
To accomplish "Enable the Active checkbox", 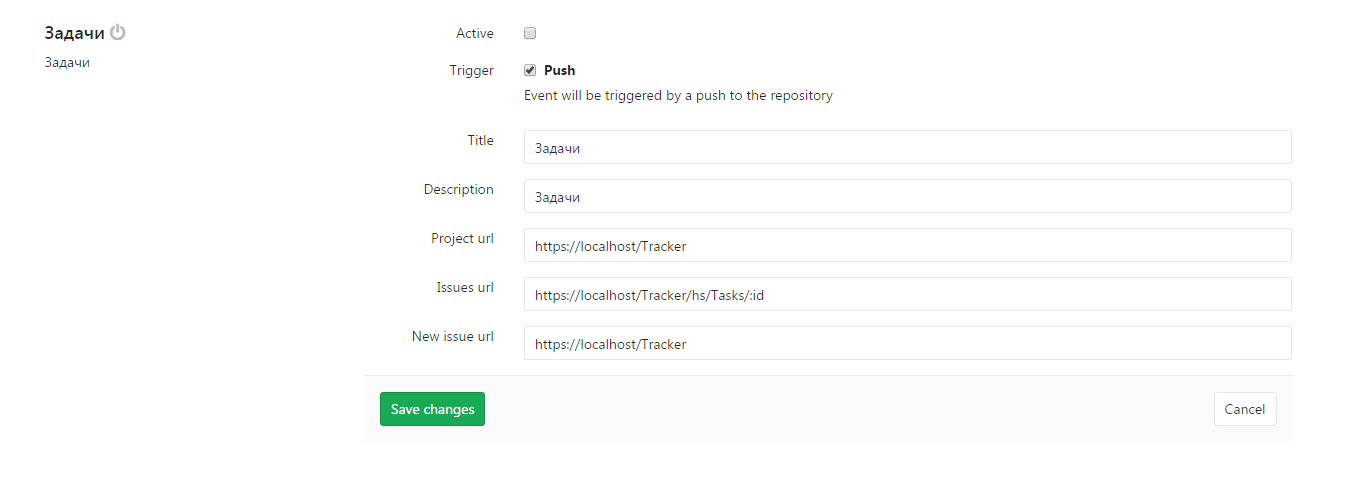I will (531, 33).
